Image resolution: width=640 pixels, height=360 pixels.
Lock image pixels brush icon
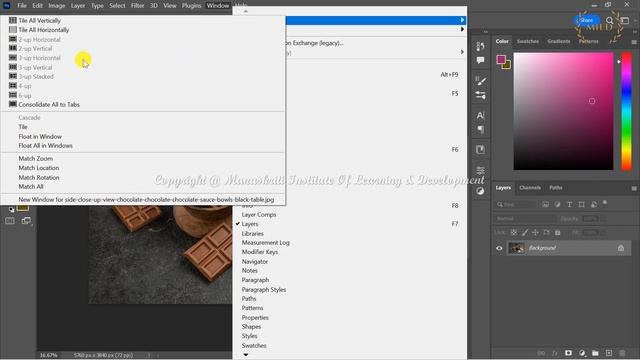coord(525,232)
